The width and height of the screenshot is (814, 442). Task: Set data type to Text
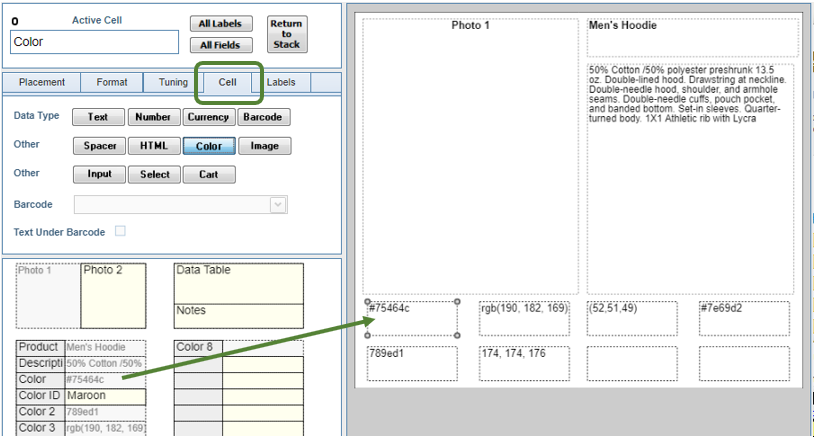[x=98, y=117]
